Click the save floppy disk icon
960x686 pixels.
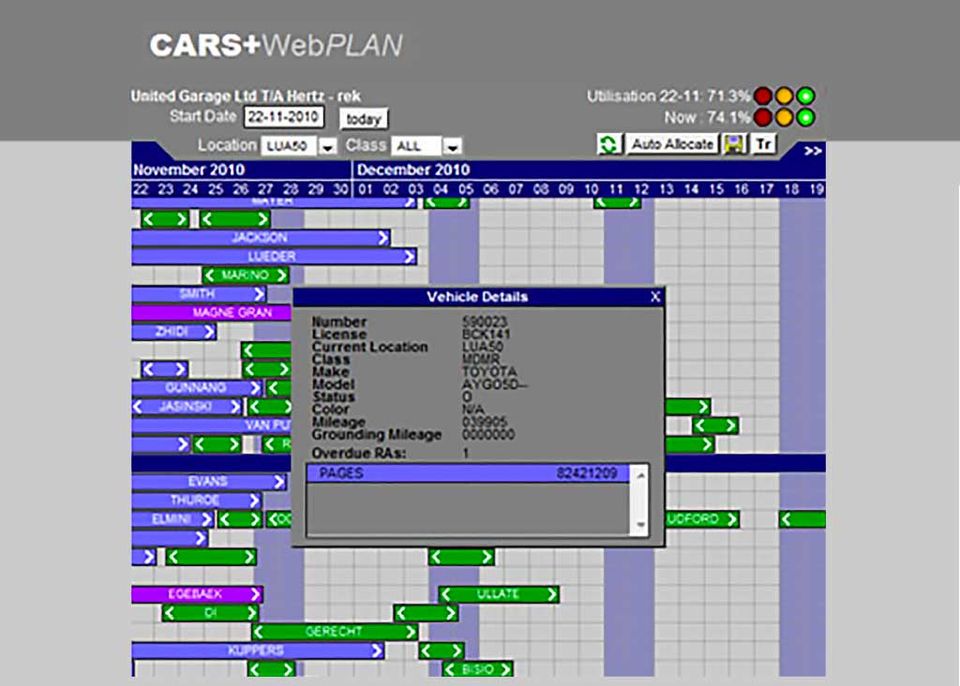[x=734, y=145]
